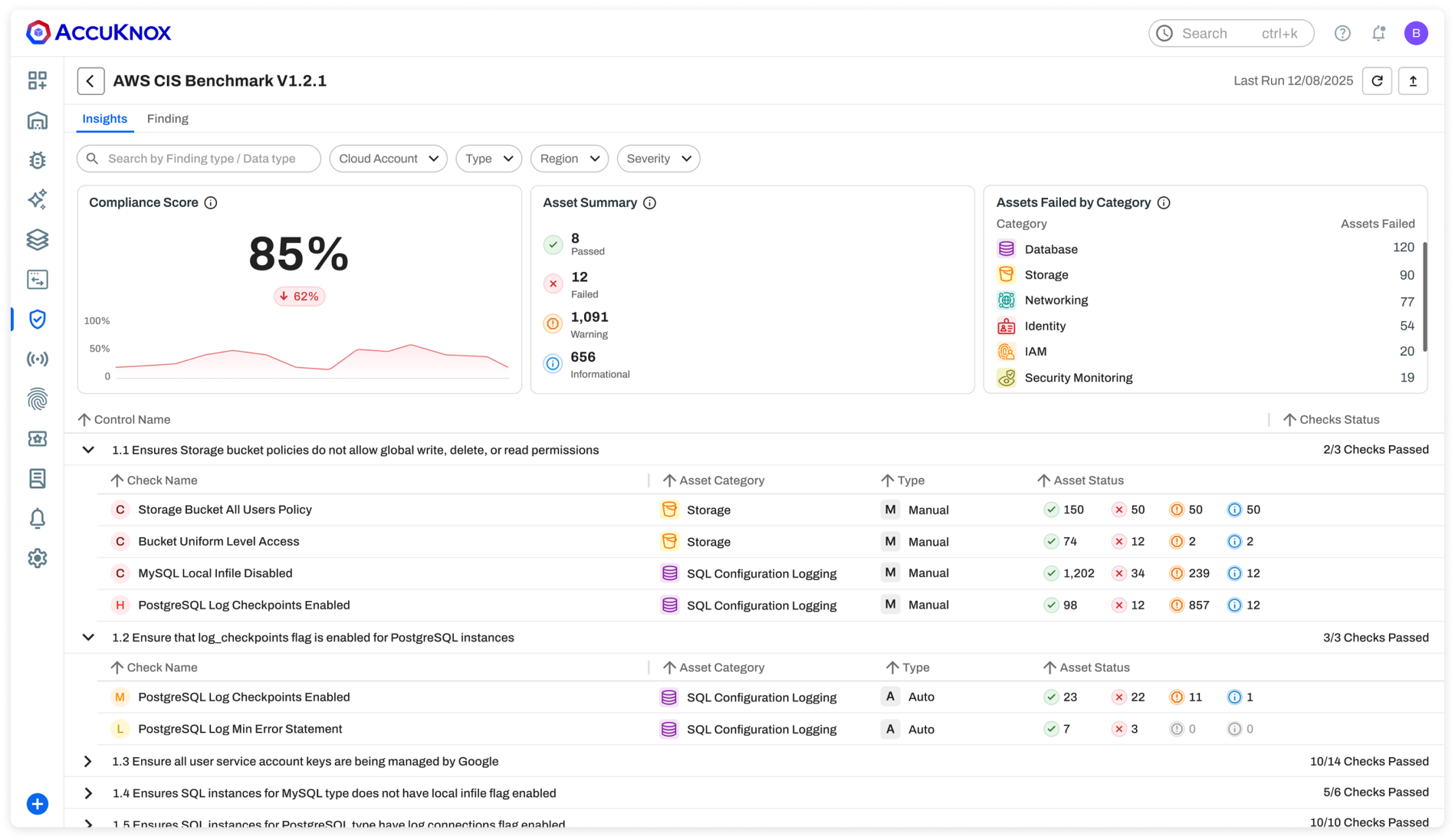Click the shield compliance icon in the sidebar
The width and height of the screenshot is (1455, 840).
click(38, 320)
